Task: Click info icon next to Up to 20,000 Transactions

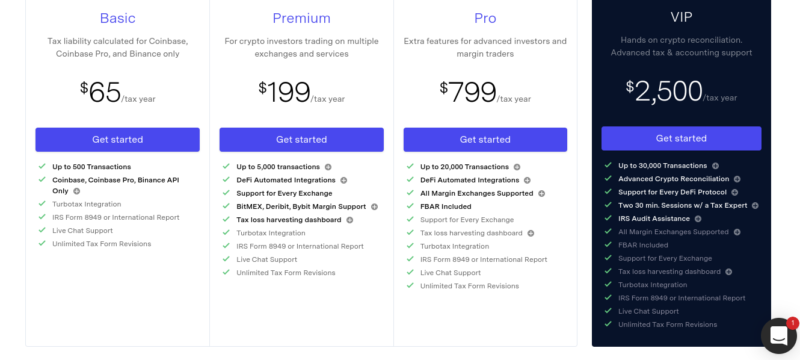Action: [517, 167]
